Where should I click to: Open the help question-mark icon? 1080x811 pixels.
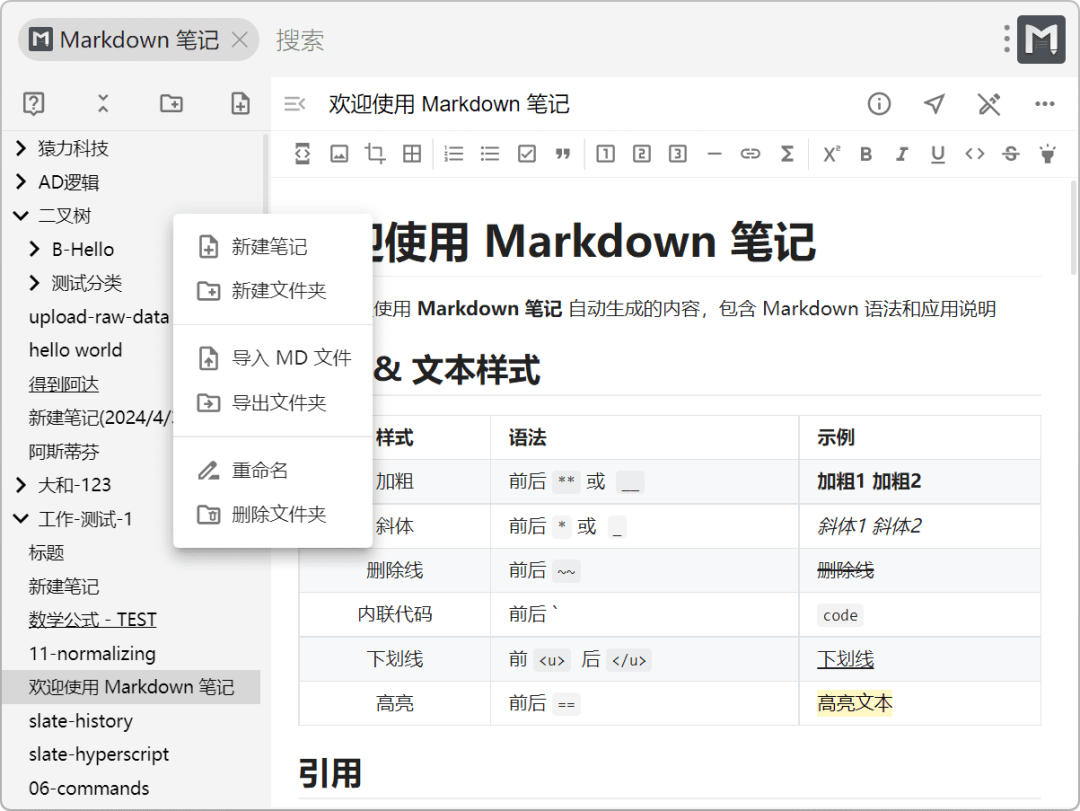(34, 103)
